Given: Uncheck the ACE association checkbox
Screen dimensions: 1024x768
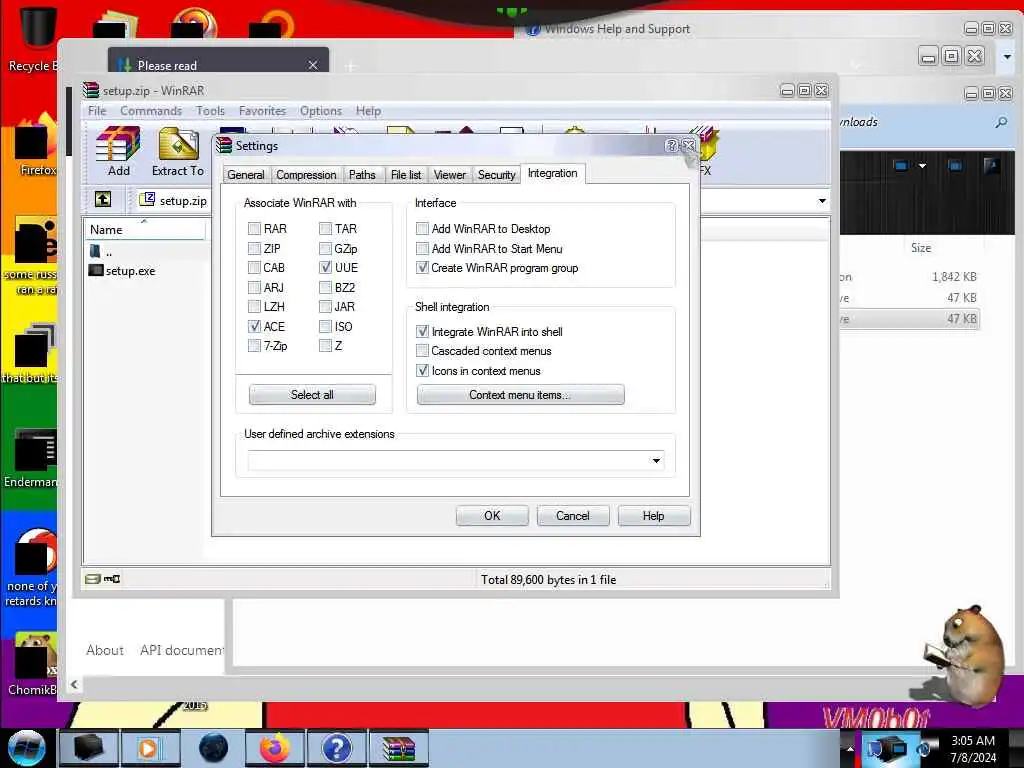Looking at the screenshot, I should pos(254,326).
